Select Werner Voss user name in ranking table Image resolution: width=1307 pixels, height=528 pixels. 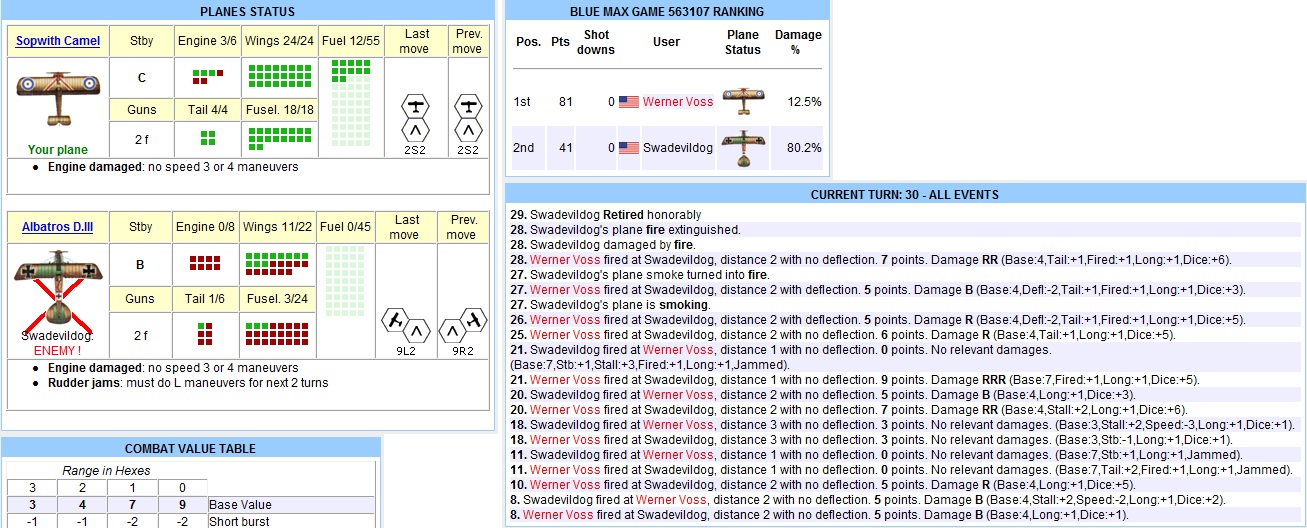click(677, 102)
